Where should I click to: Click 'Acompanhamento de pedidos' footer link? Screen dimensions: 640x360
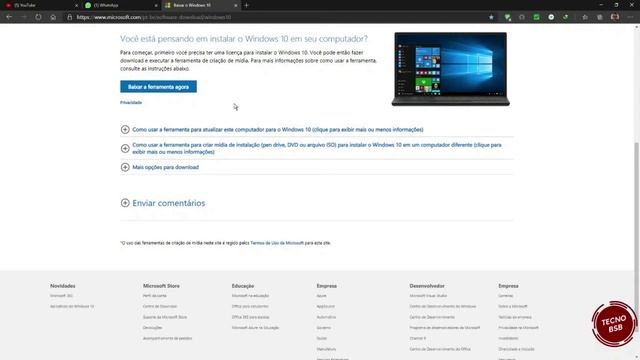pos(167,338)
